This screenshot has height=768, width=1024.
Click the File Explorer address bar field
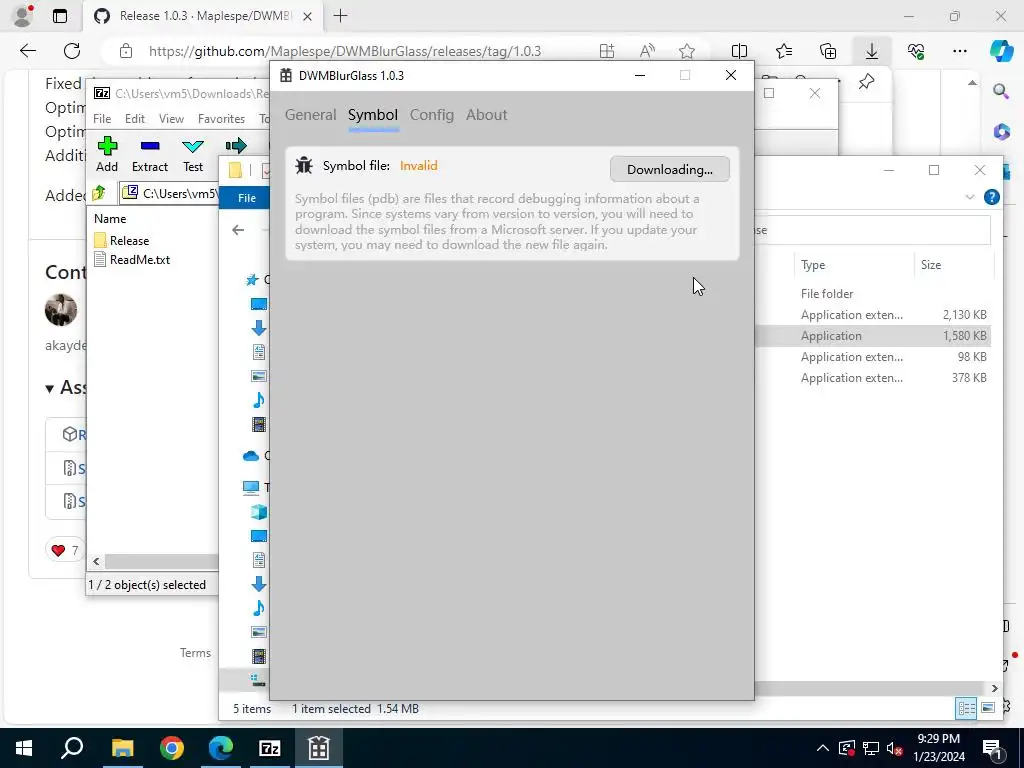[x=872, y=230]
